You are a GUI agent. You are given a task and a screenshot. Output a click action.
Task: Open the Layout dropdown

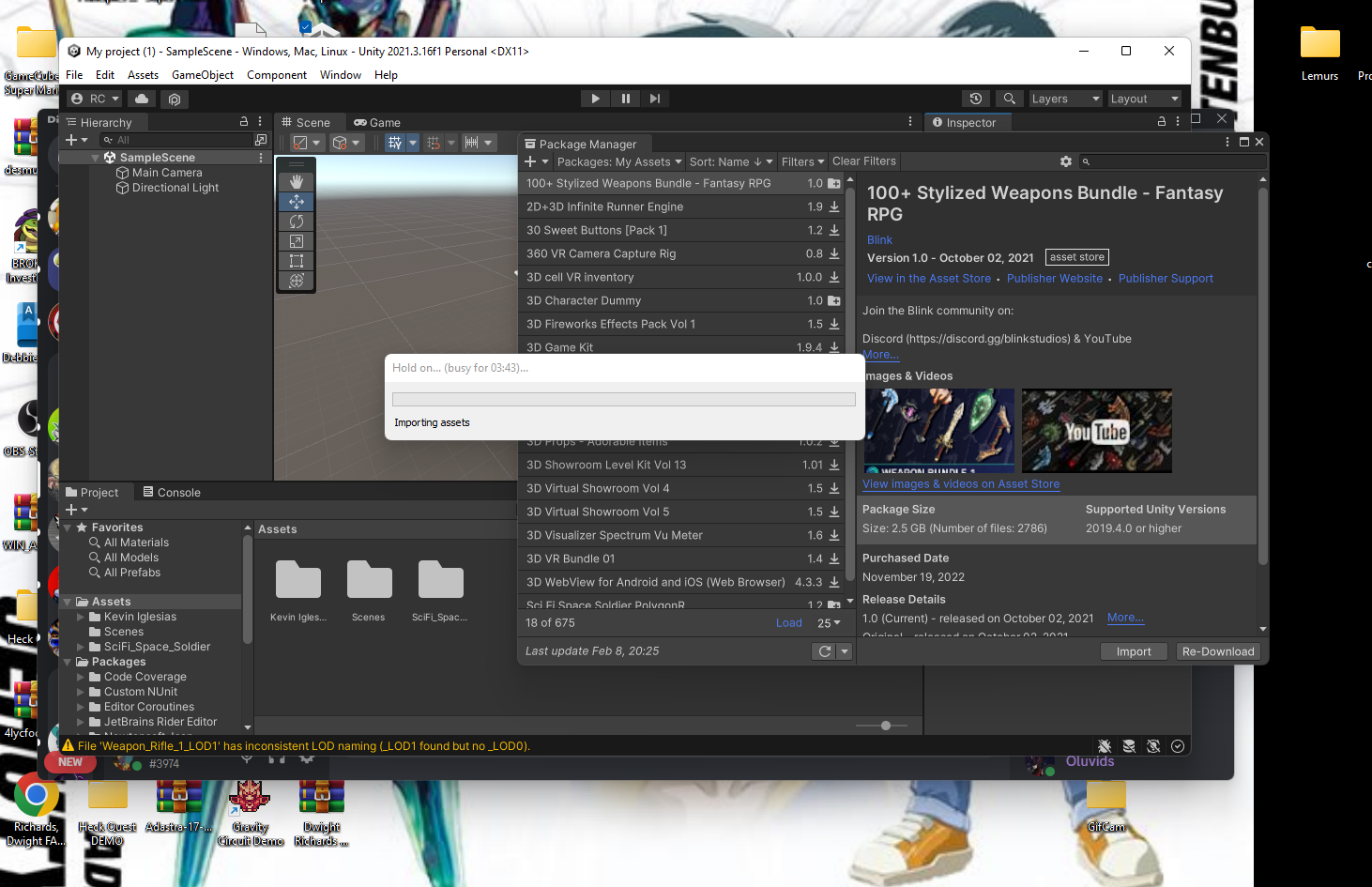coord(1143,99)
